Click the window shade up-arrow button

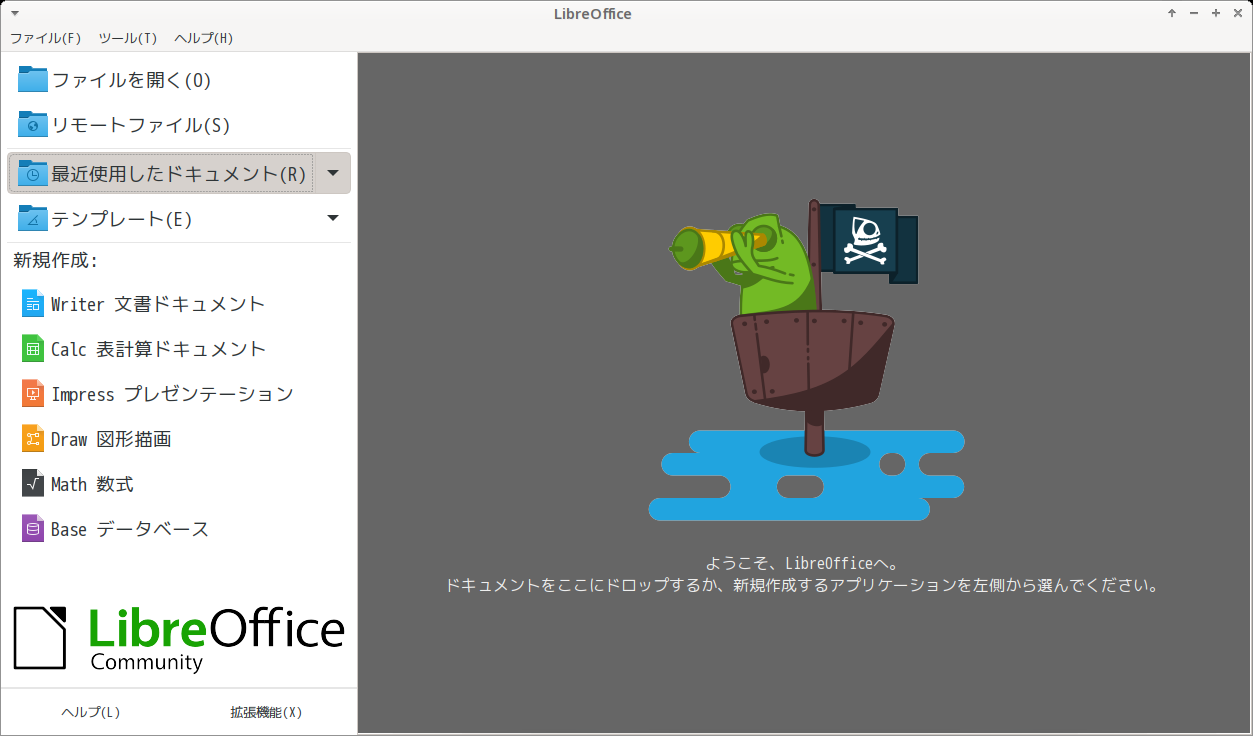(1172, 13)
